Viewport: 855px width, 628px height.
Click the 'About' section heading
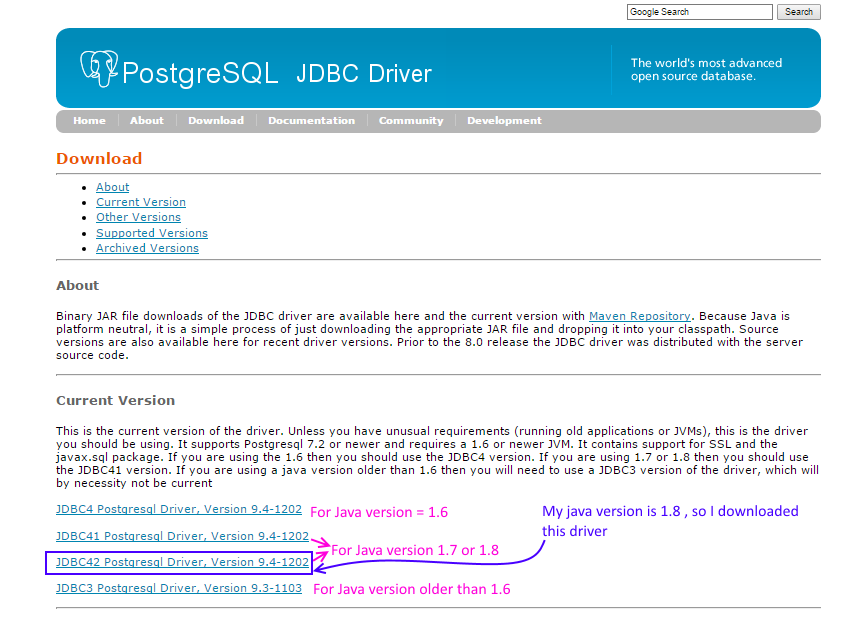[x=77, y=286]
